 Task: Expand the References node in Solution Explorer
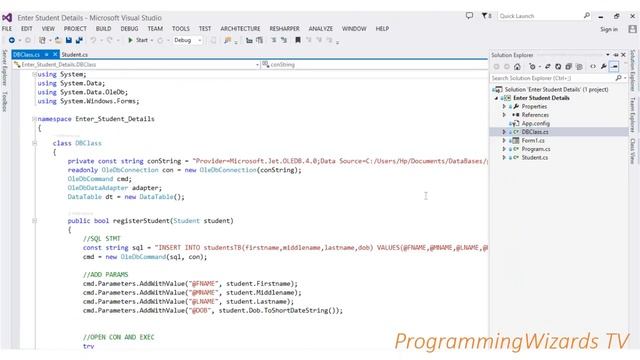click(504, 115)
